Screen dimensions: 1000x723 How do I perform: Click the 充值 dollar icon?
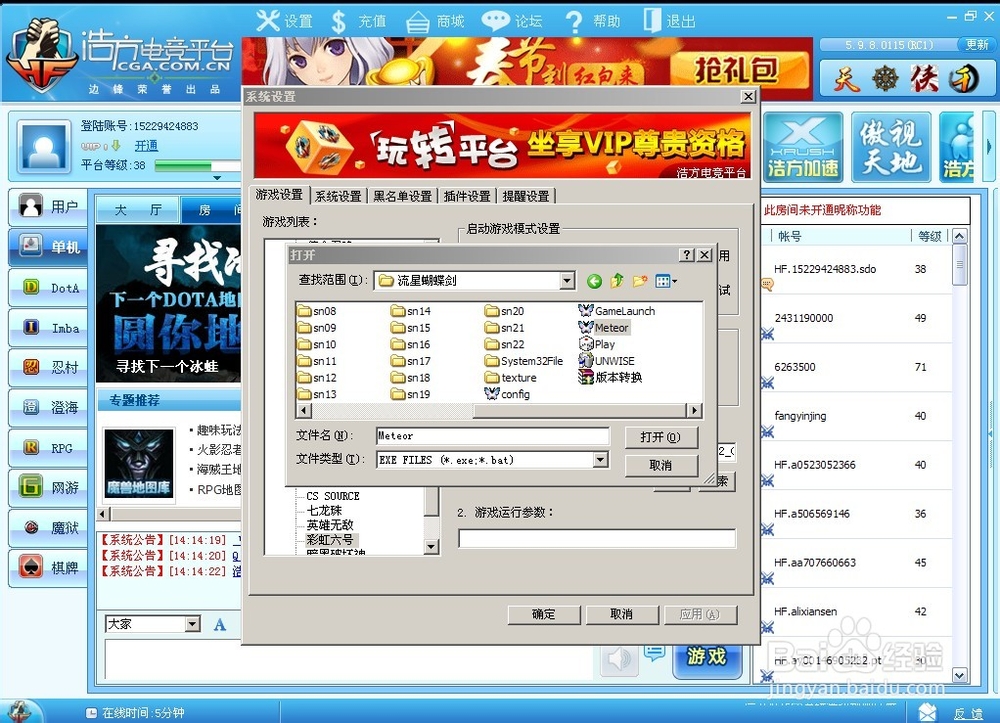(x=339, y=22)
